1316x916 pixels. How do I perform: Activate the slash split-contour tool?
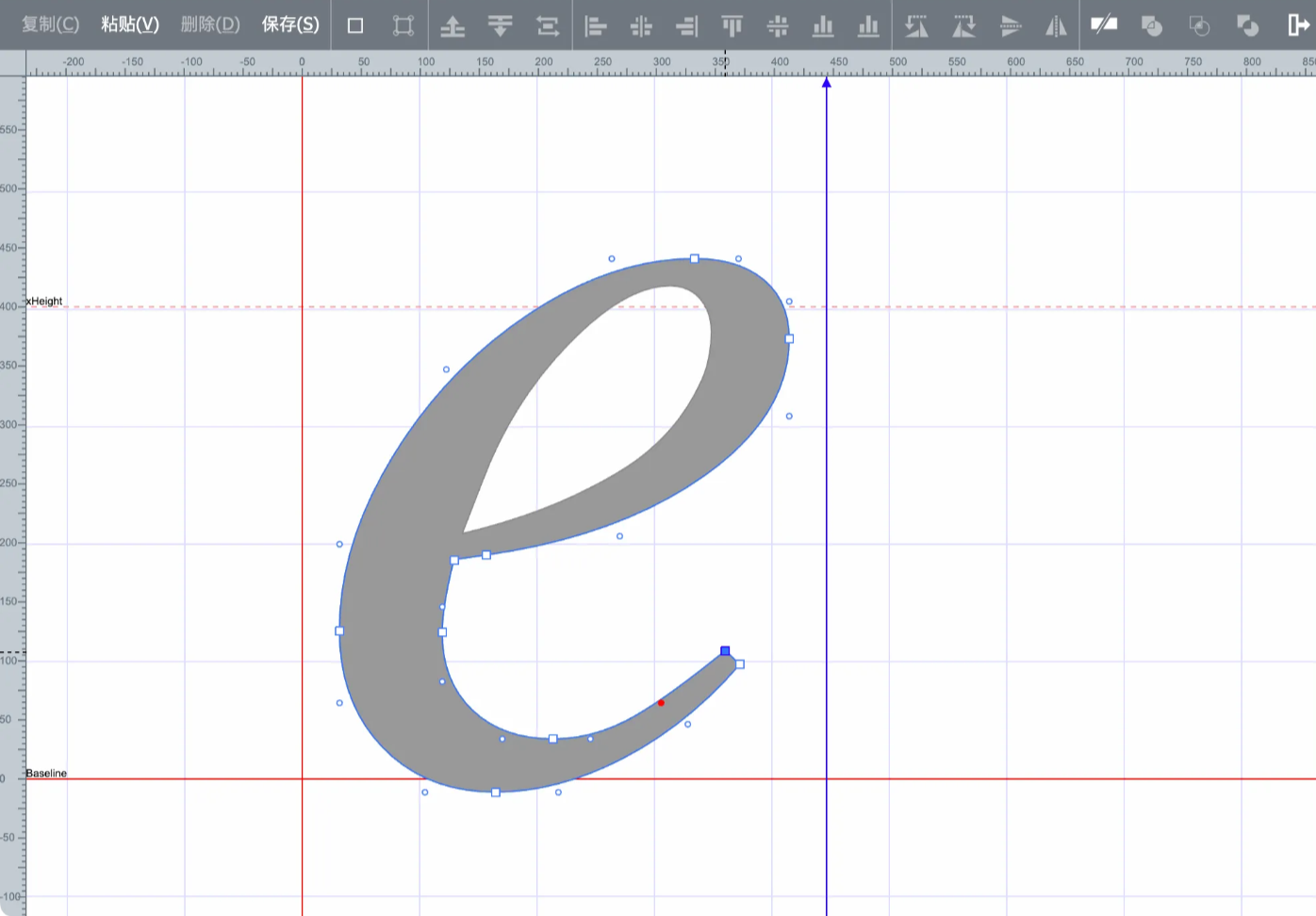[1104, 25]
